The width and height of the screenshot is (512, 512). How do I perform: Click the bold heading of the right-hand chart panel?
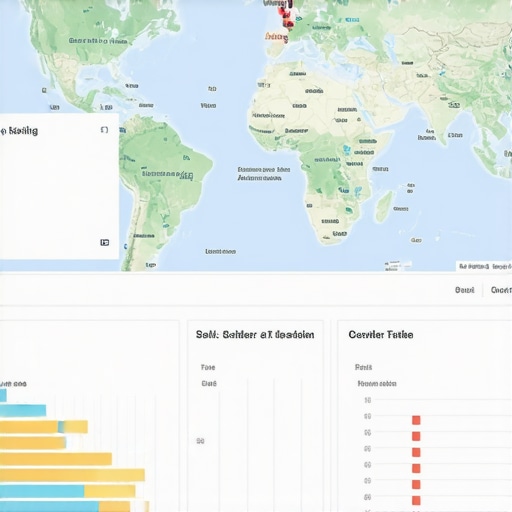coord(381,335)
